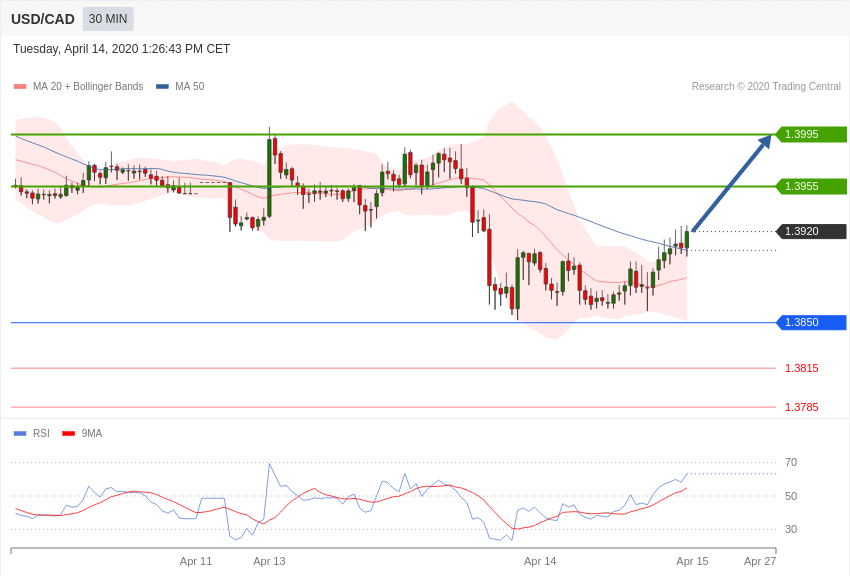This screenshot has width=850, height=576.
Task: Click the RSI 70 axis value
Action: 791,462
